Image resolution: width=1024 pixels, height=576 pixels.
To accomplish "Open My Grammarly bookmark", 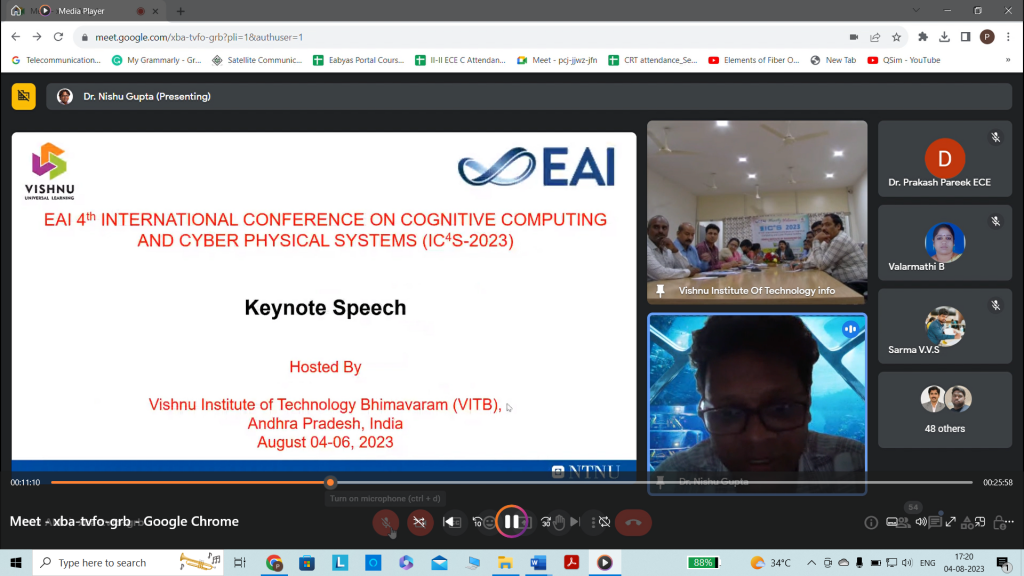I will coord(157,60).
